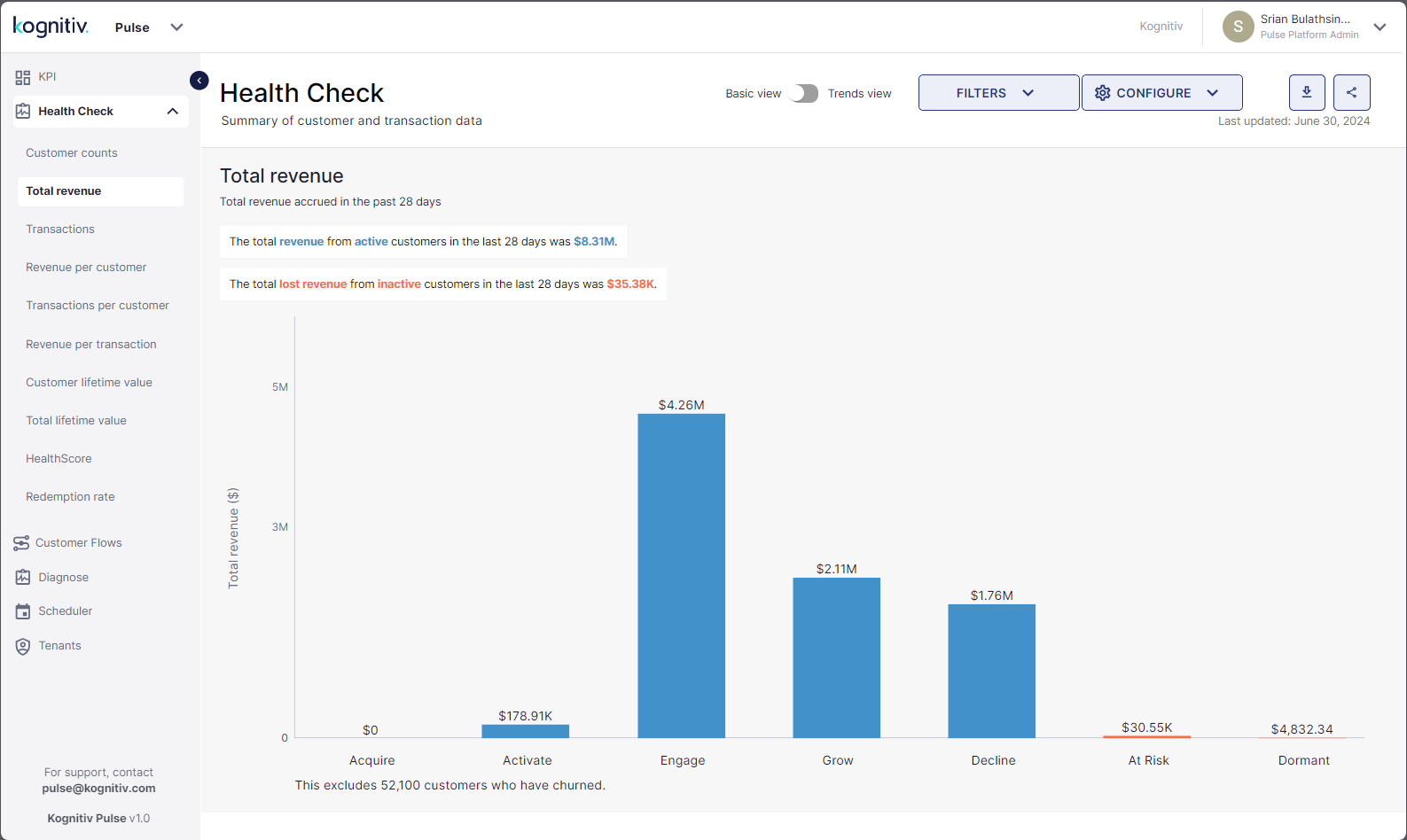Viewport: 1407px width, 840px height.
Task: Click the Kognitiv logo
Action: point(51,27)
